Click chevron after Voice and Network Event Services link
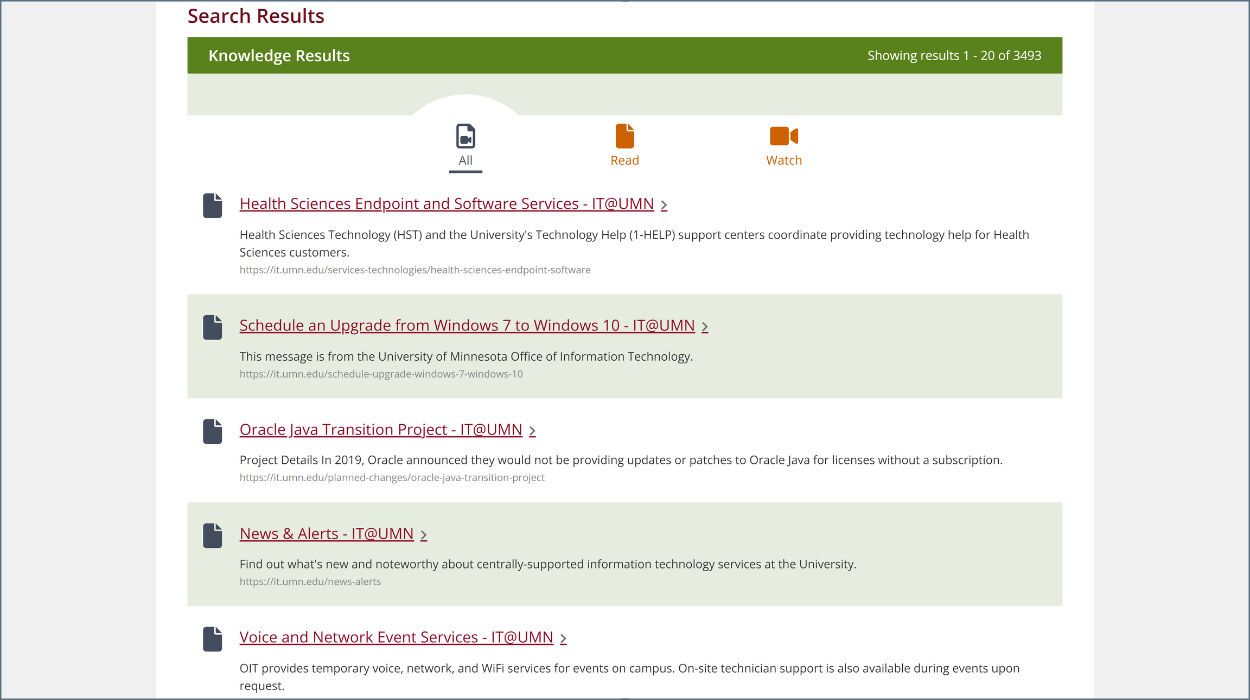1250x700 pixels. coord(563,639)
